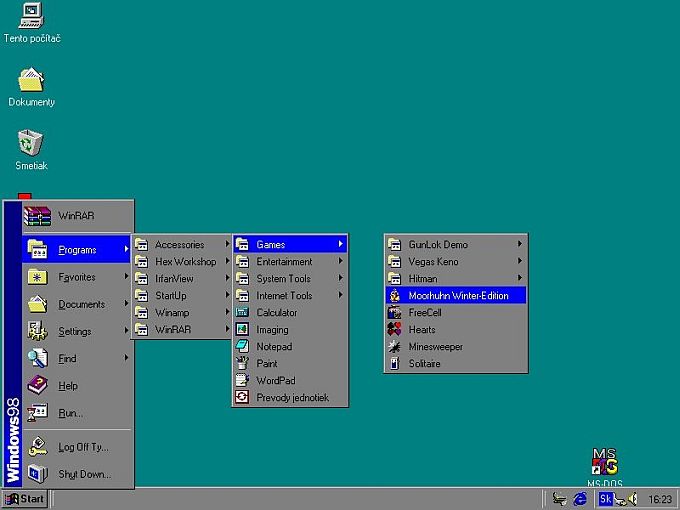Expand the Vegas Keno submenu arrow
Screen dimensions: 680x510
520,261
